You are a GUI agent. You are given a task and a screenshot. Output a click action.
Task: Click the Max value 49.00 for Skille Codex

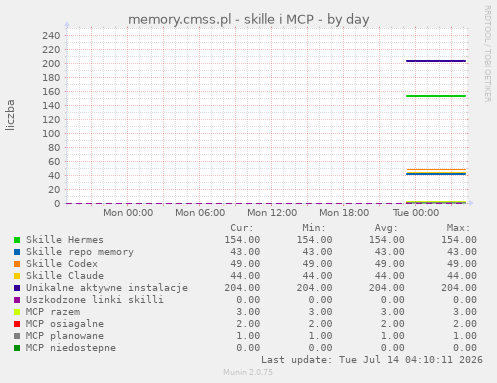pyautogui.click(x=462, y=264)
